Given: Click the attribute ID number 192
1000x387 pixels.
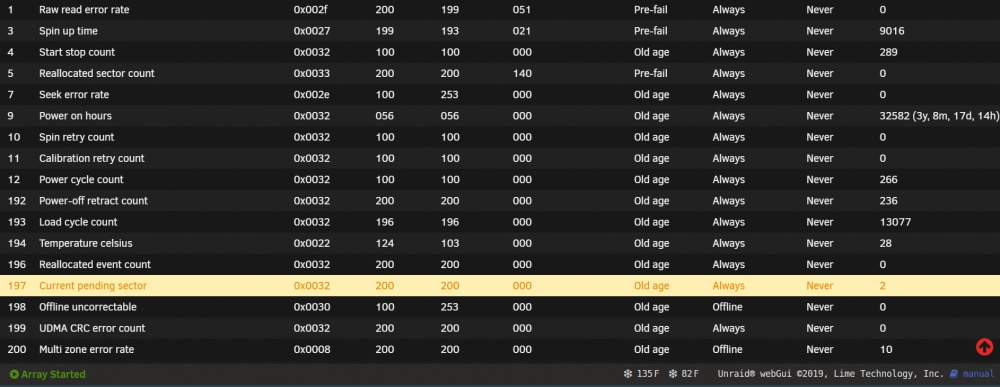Looking at the screenshot, I should click(x=17, y=201).
